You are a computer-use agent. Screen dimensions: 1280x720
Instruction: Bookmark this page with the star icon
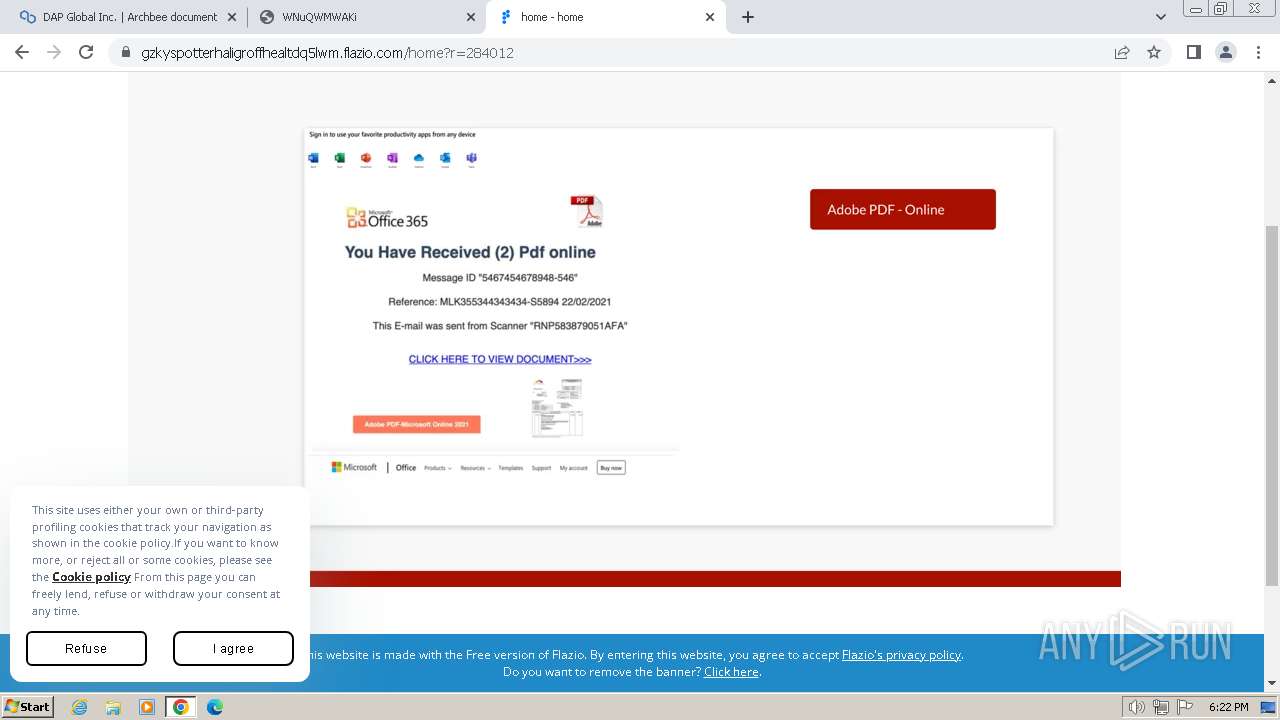1154,53
